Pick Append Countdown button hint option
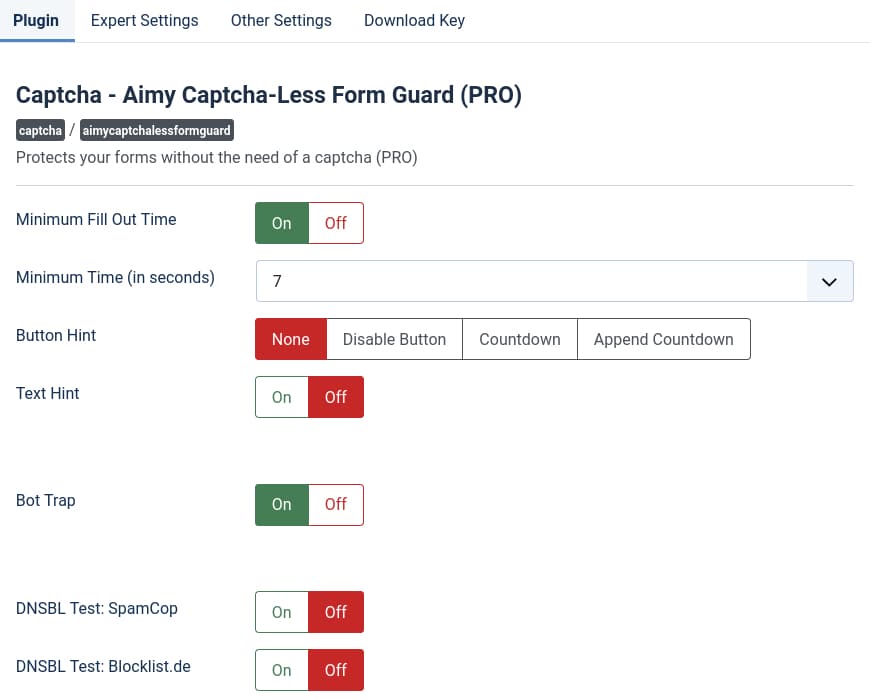The image size is (870, 700). [x=663, y=339]
